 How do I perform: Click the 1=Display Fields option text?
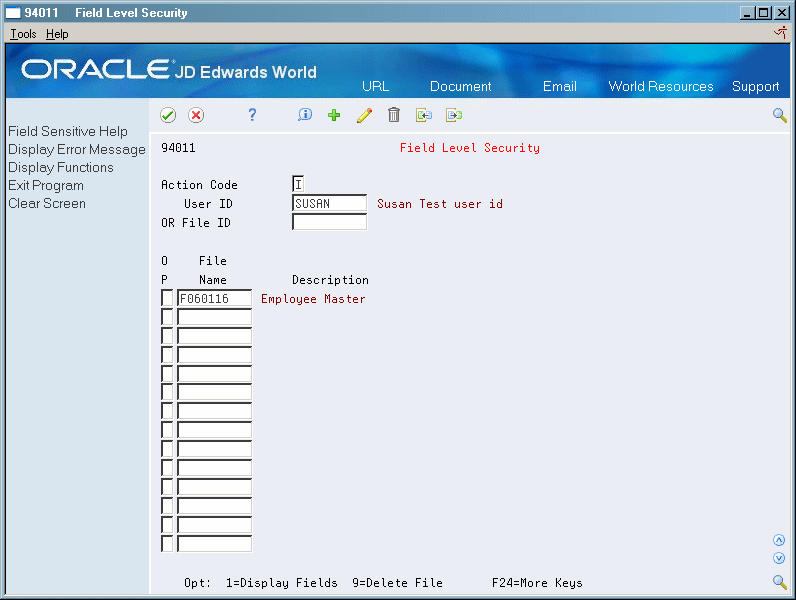click(x=282, y=583)
